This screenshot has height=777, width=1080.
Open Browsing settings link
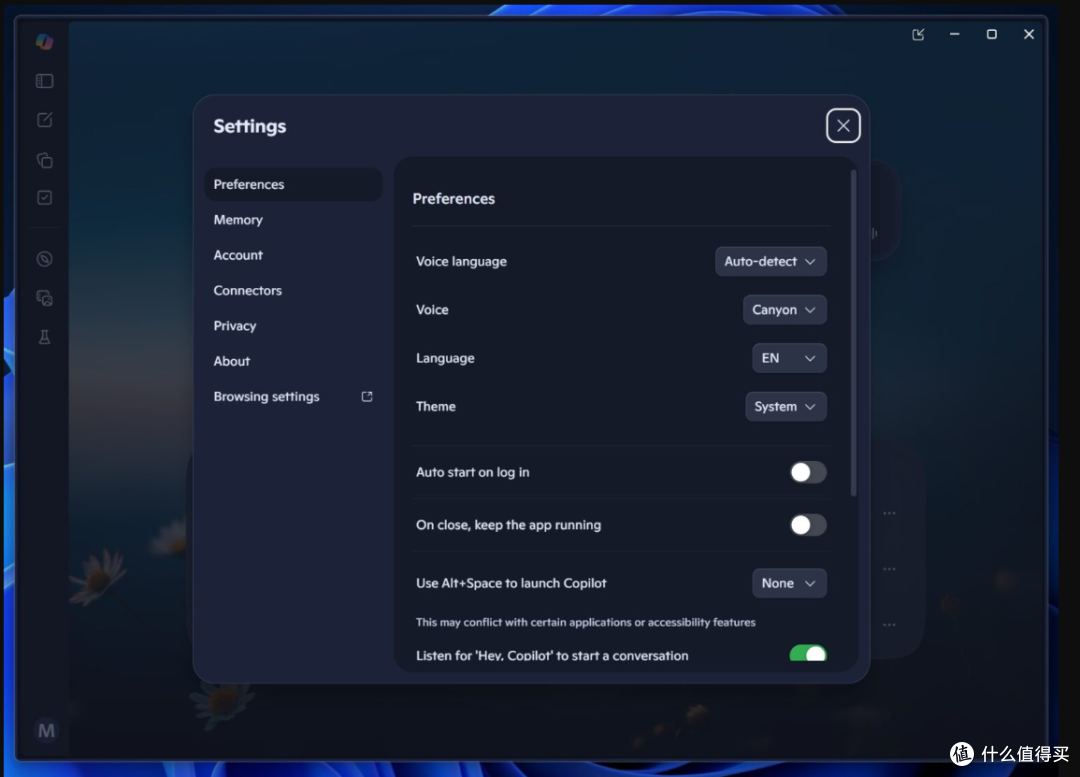point(293,397)
